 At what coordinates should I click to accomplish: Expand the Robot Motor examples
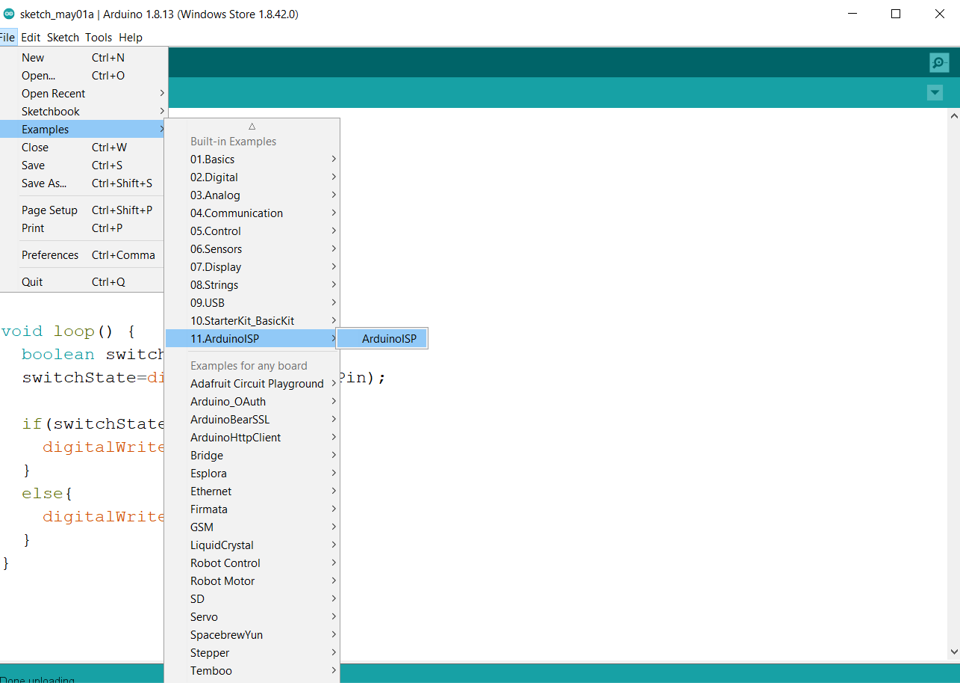pos(252,581)
